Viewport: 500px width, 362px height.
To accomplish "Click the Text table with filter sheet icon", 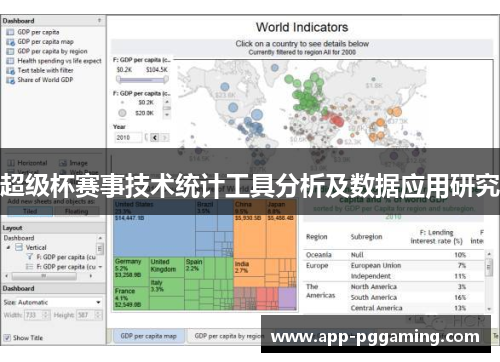I will click(10, 71).
